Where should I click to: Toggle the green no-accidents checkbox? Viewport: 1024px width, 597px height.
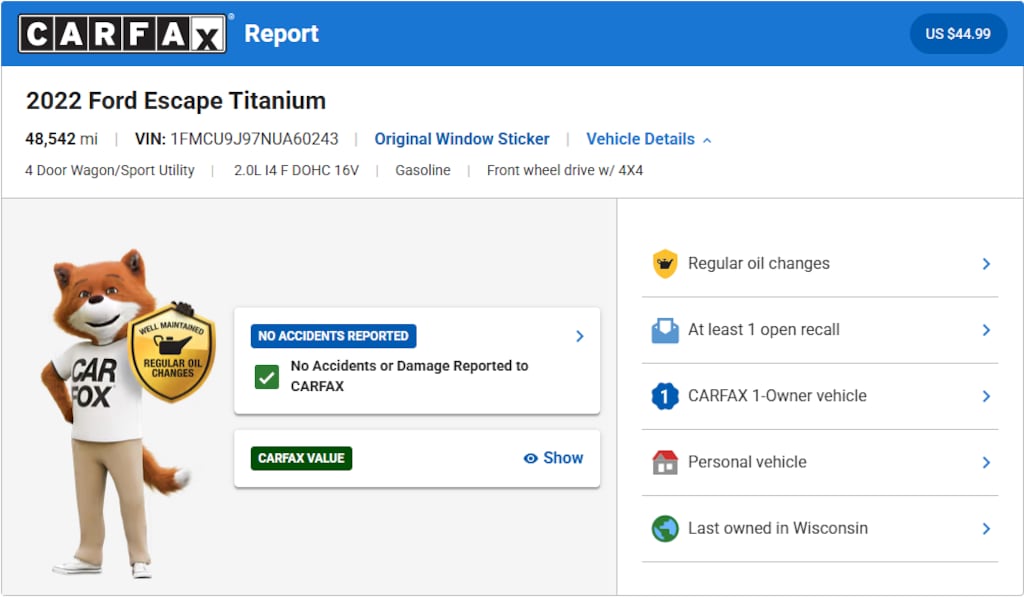click(267, 376)
